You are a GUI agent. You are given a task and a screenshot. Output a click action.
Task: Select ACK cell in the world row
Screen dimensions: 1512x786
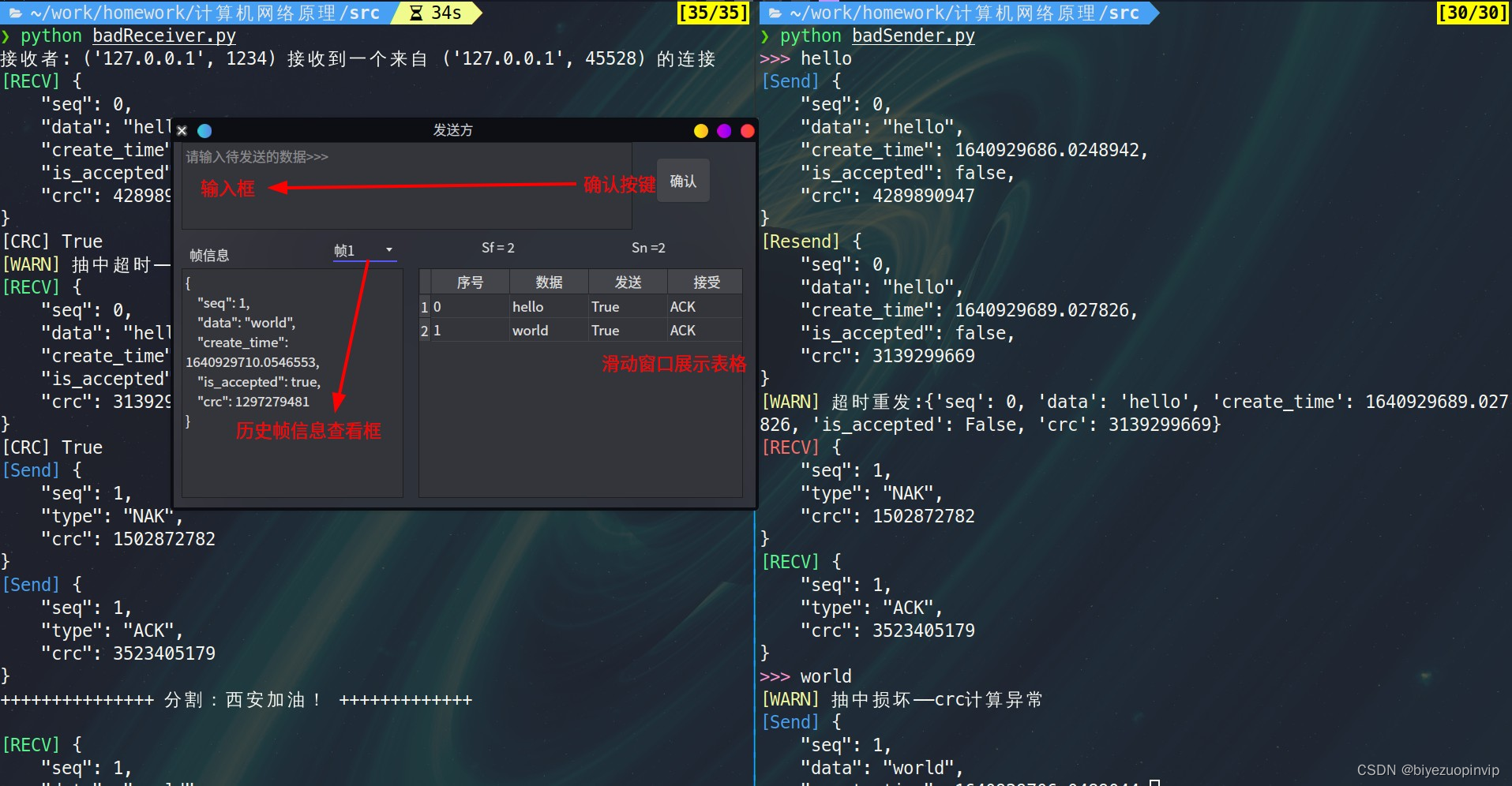coord(705,331)
